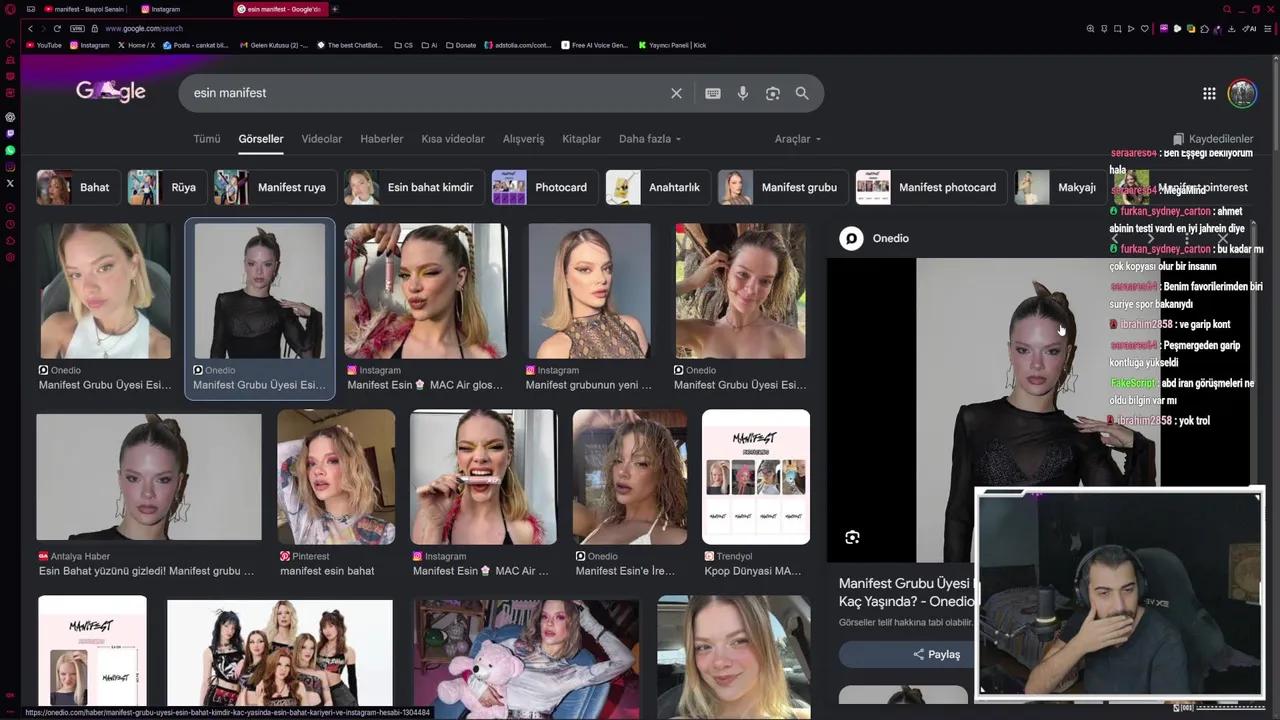Select the Haberler tab
This screenshot has width=1280, height=720.
coord(381,139)
